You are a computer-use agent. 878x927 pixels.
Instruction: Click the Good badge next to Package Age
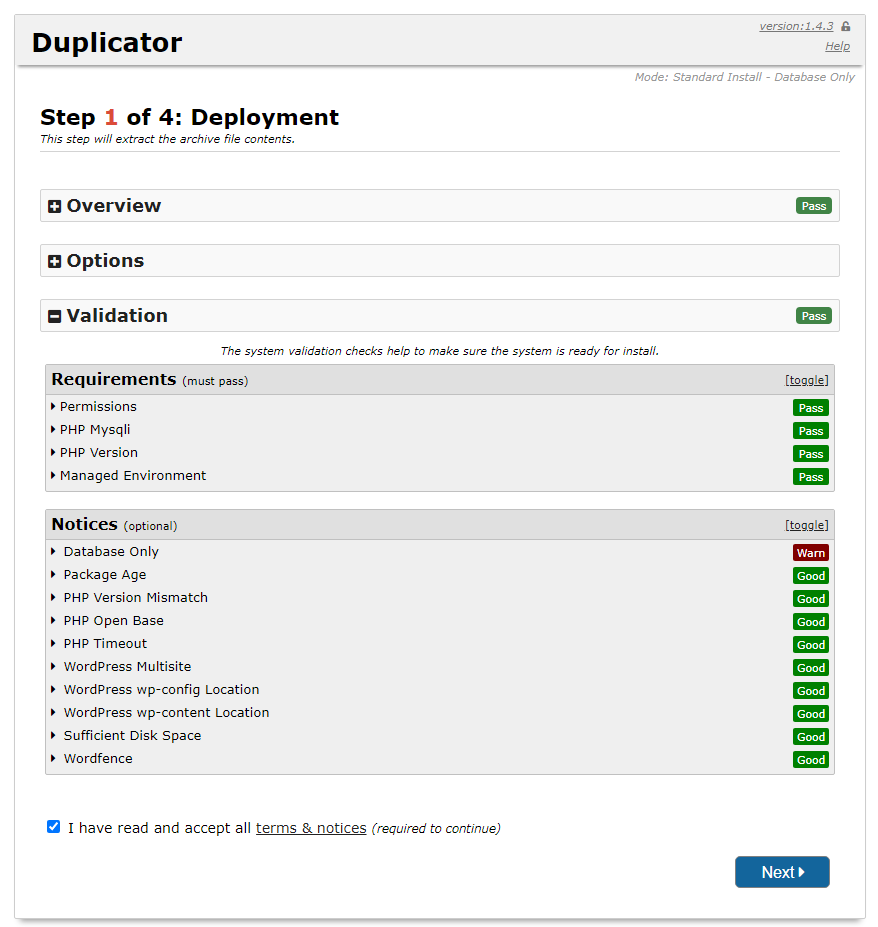[x=811, y=575]
